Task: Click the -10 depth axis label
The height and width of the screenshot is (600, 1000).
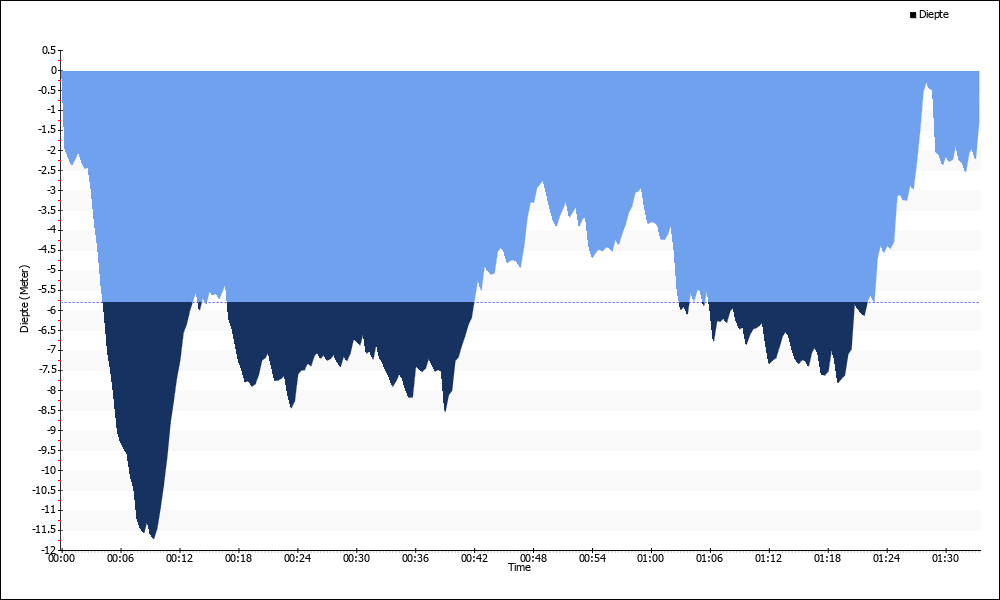Action: click(x=48, y=470)
